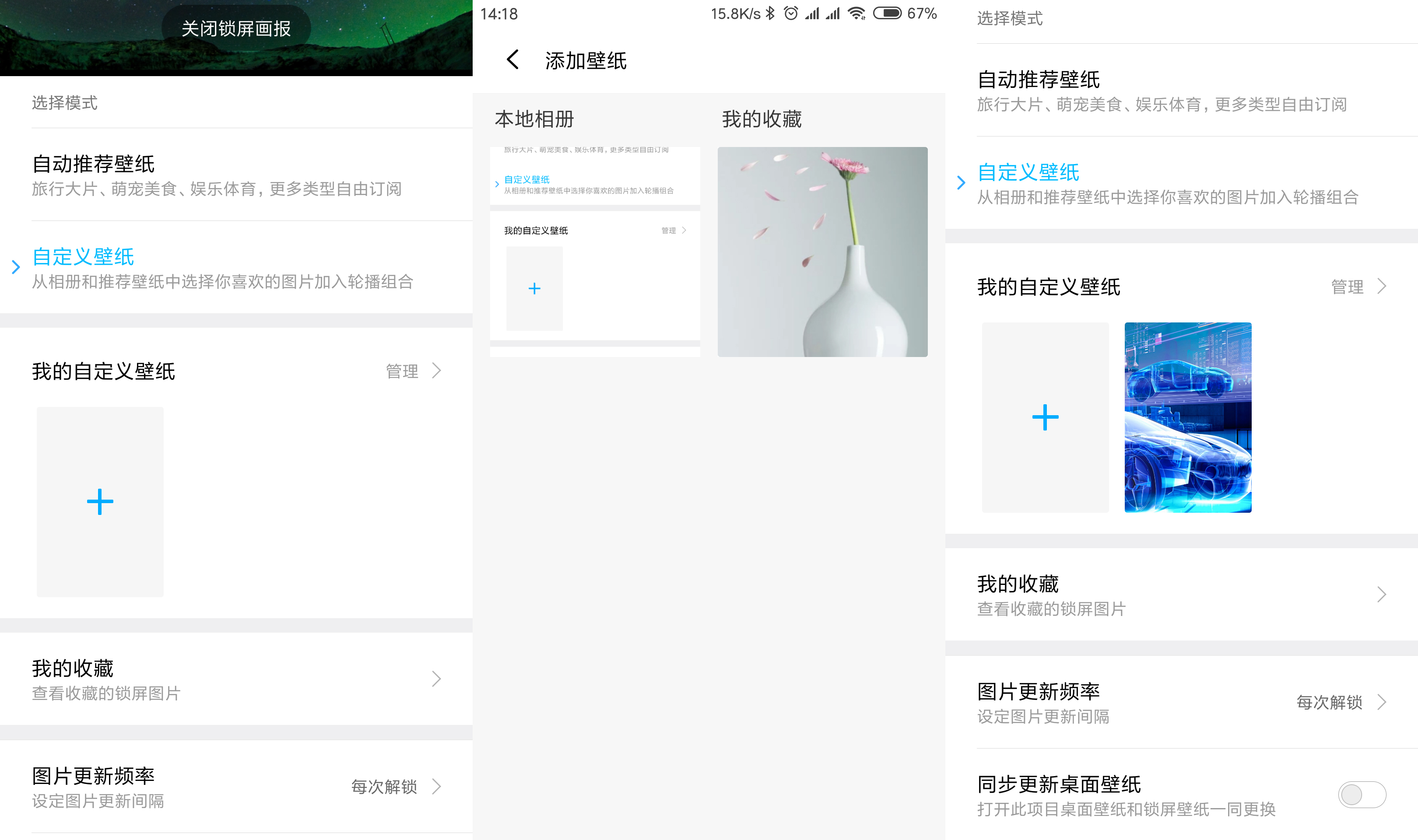
Task: Tap the alarm clock icon in the status bar
Action: pos(790,14)
